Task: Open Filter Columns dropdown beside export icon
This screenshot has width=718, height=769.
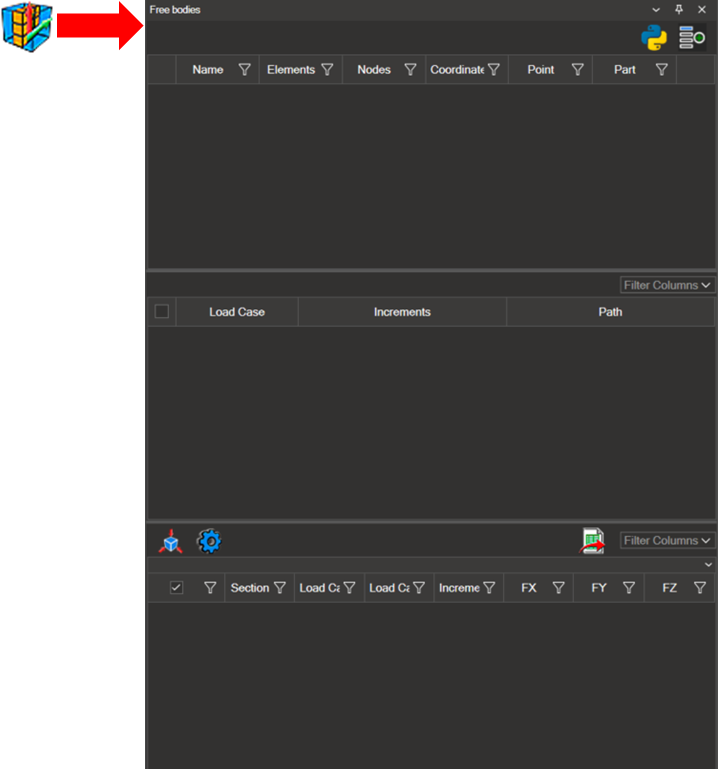Action: (x=667, y=540)
